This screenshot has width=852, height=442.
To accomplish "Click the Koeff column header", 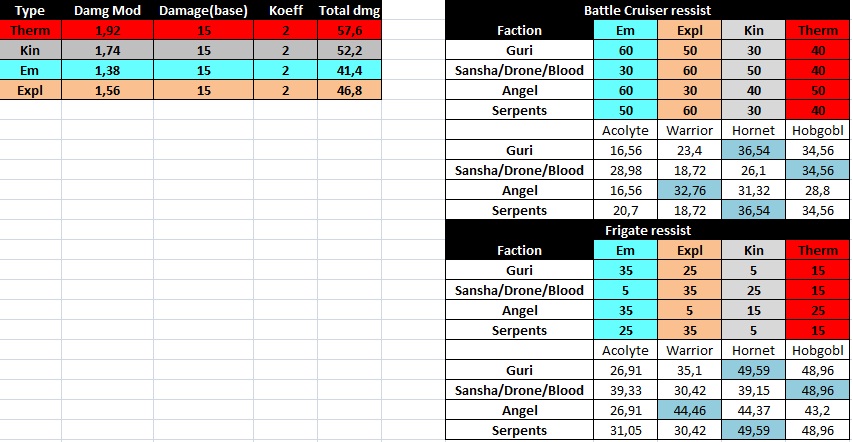I will (x=286, y=10).
